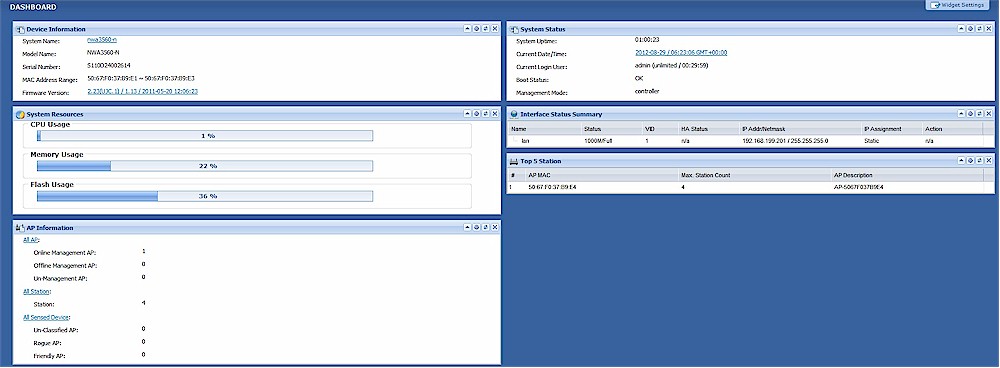Close the System Status widget

(989, 29)
